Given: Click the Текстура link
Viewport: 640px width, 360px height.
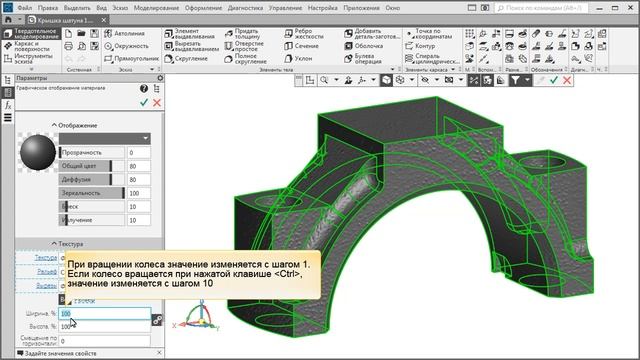Looking at the screenshot, I should [46, 258].
